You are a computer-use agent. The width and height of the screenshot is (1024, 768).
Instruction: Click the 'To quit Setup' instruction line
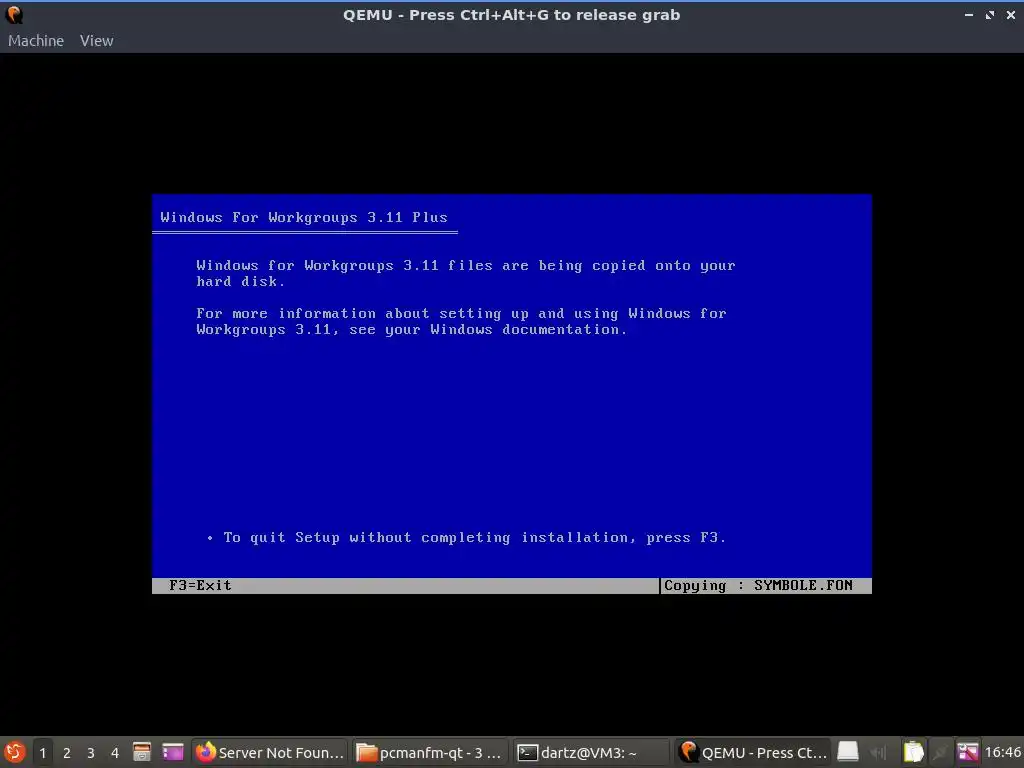coord(474,537)
